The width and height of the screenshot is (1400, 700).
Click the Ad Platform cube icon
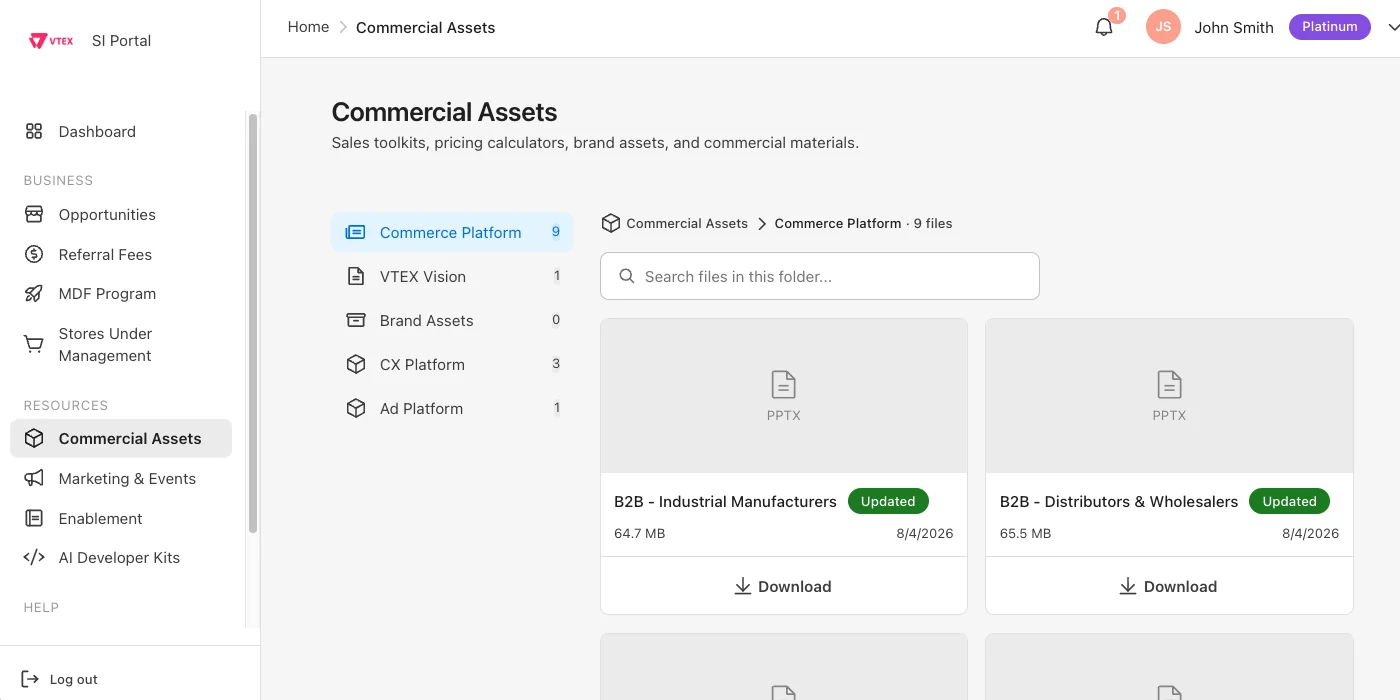coord(355,408)
